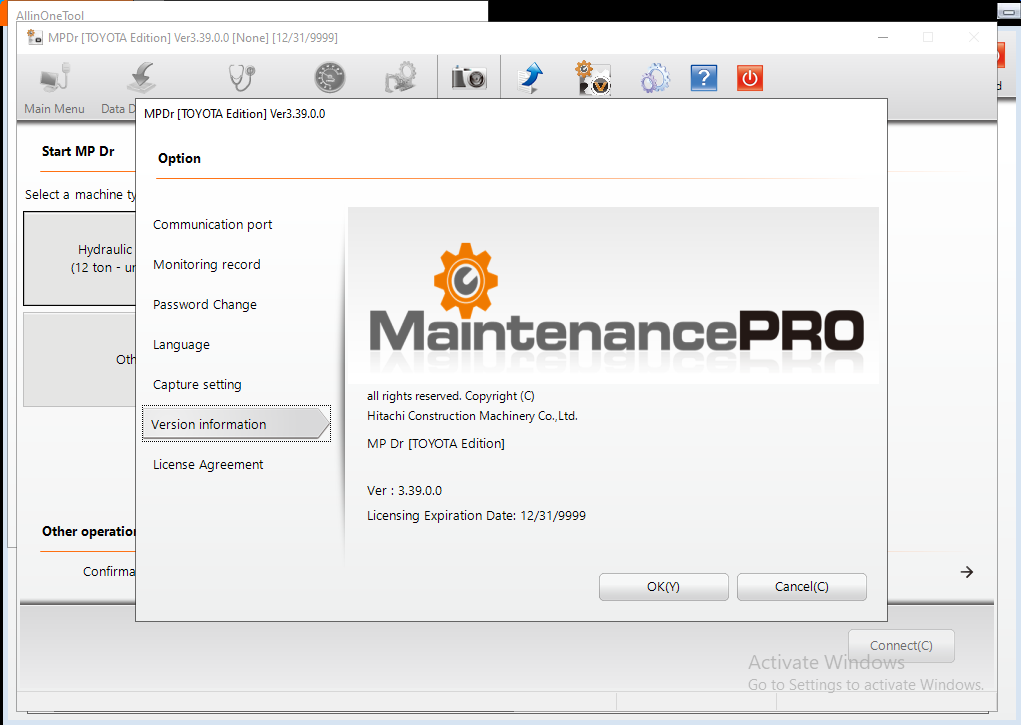
Task: Open help with blue question mark
Action: click(704, 78)
